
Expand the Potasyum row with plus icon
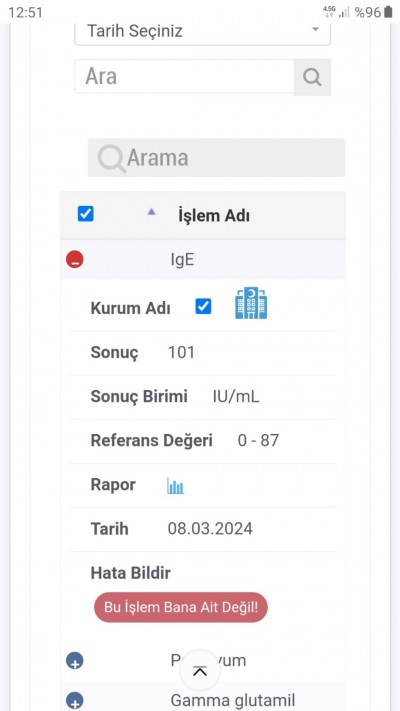click(x=75, y=662)
